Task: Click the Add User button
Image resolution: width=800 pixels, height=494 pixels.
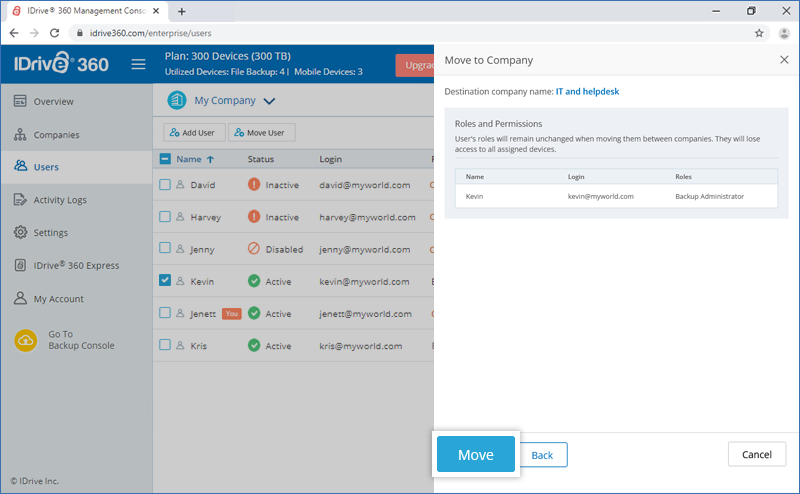Action: tap(194, 133)
